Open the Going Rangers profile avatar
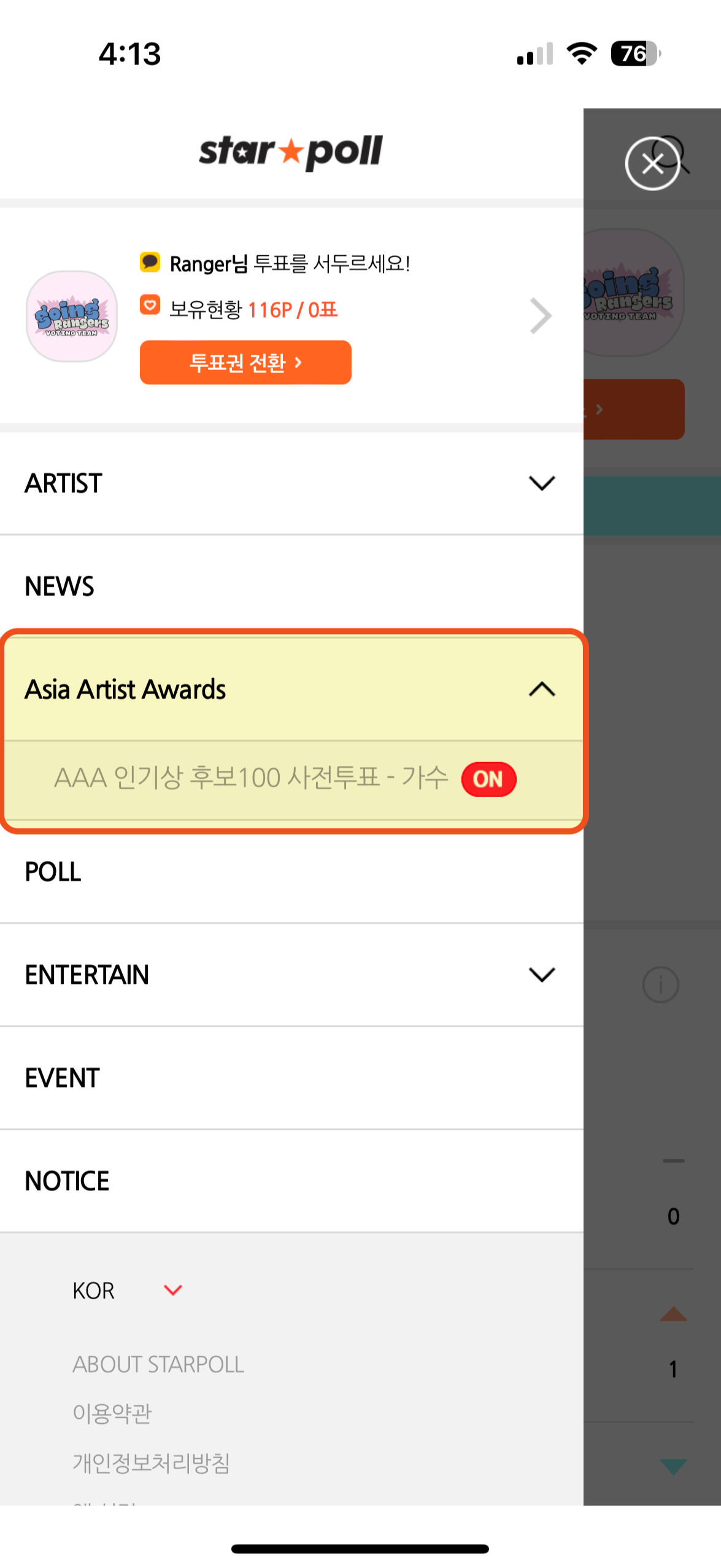Screen dimensions: 721x1568 point(72,316)
